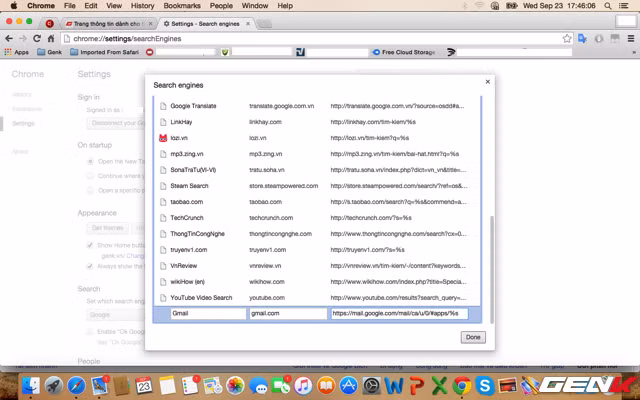
Task: Open the App Store in the Dock
Action: (x=348, y=385)
